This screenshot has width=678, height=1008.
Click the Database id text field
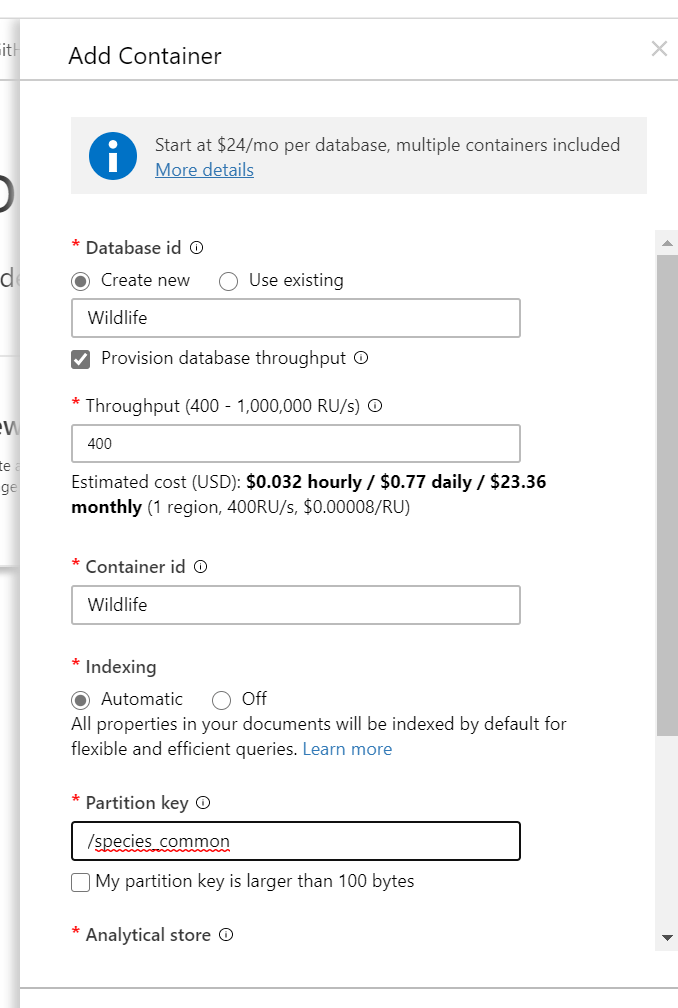(296, 318)
